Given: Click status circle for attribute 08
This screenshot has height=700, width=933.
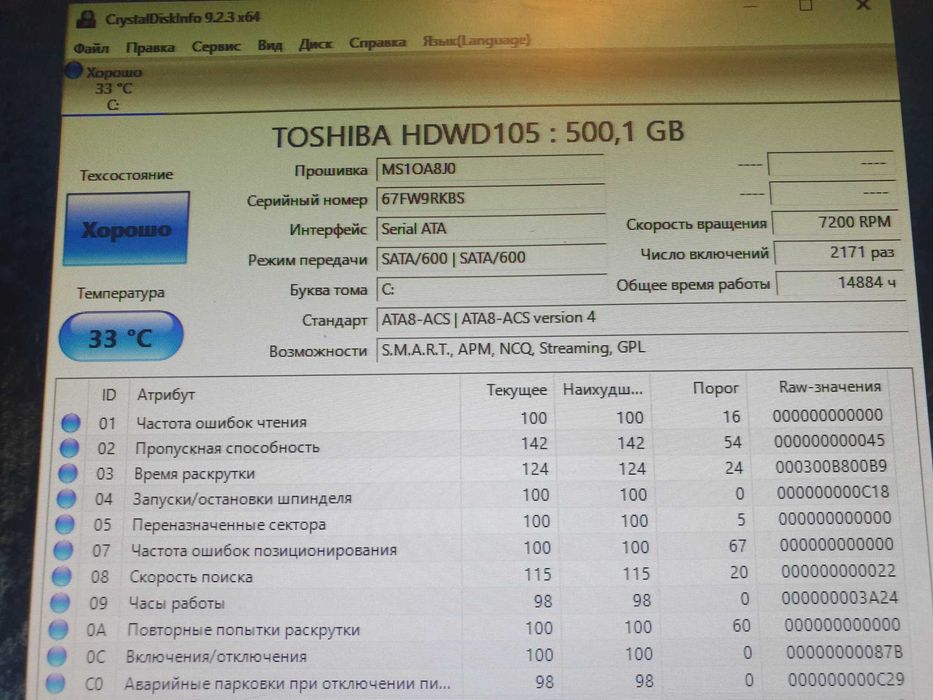Looking at the screenshot, I should coord(61,577).
